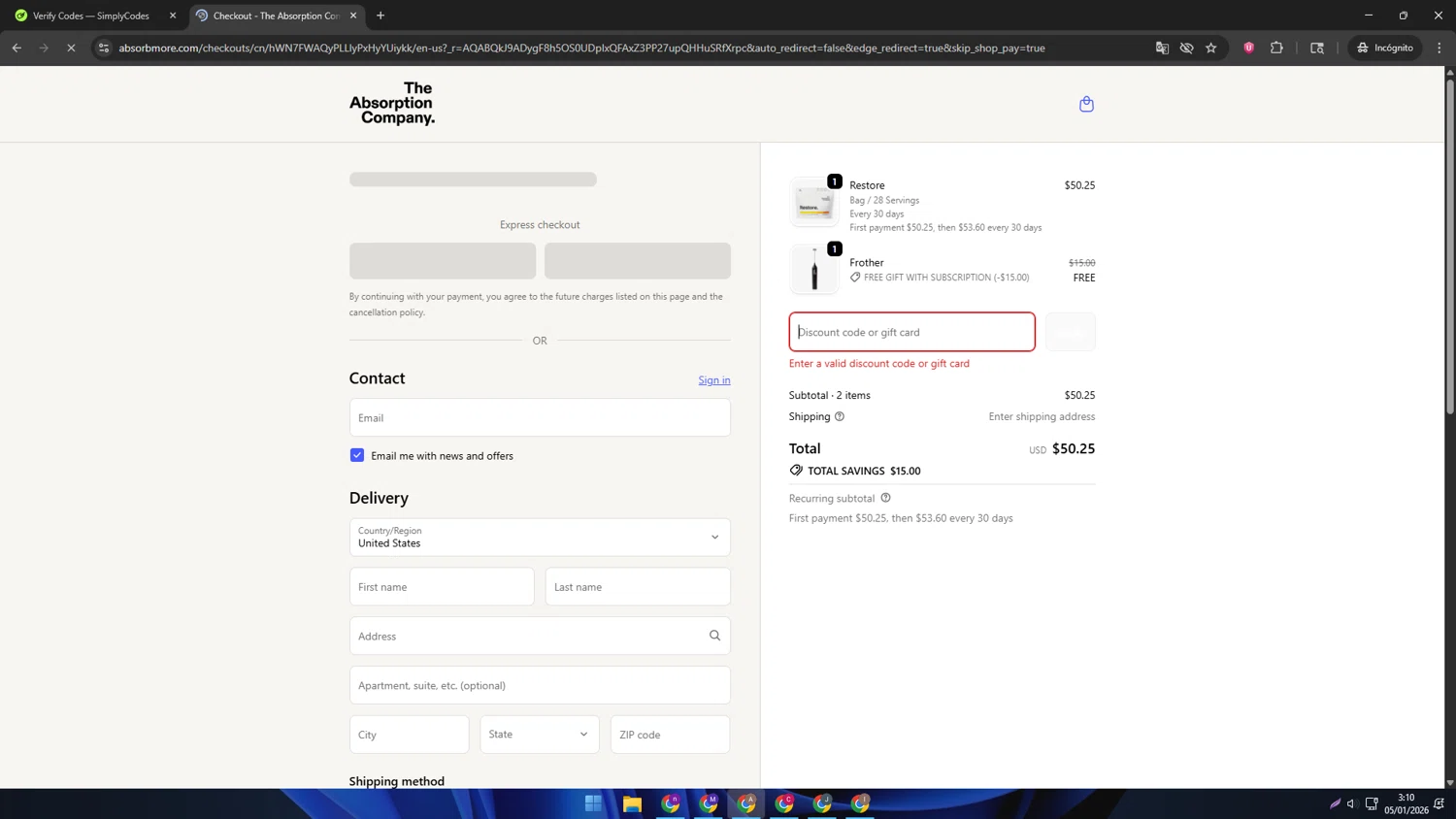Image resolution: width=1456 pixels, height=819 pixels.
Task: Focus the Apartment, suite, etc. field
Action: (x=540, y=685)
